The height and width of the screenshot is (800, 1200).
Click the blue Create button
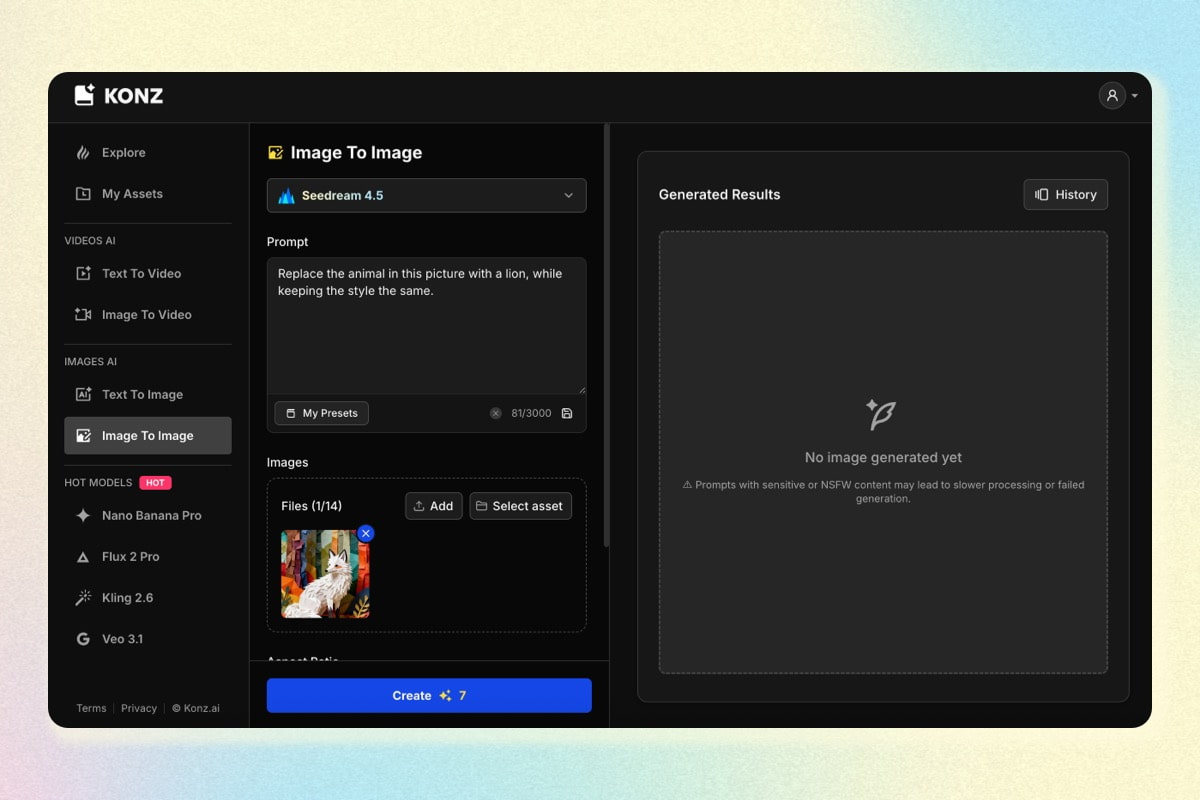pyautogui.click(x=429, y=695)
